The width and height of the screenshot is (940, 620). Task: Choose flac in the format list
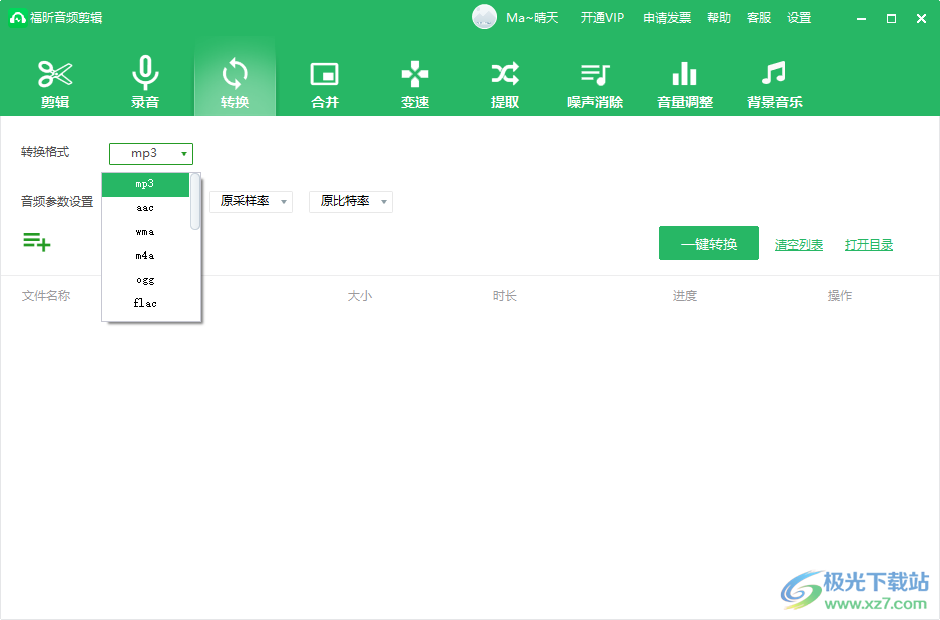[x=145, y=303]
